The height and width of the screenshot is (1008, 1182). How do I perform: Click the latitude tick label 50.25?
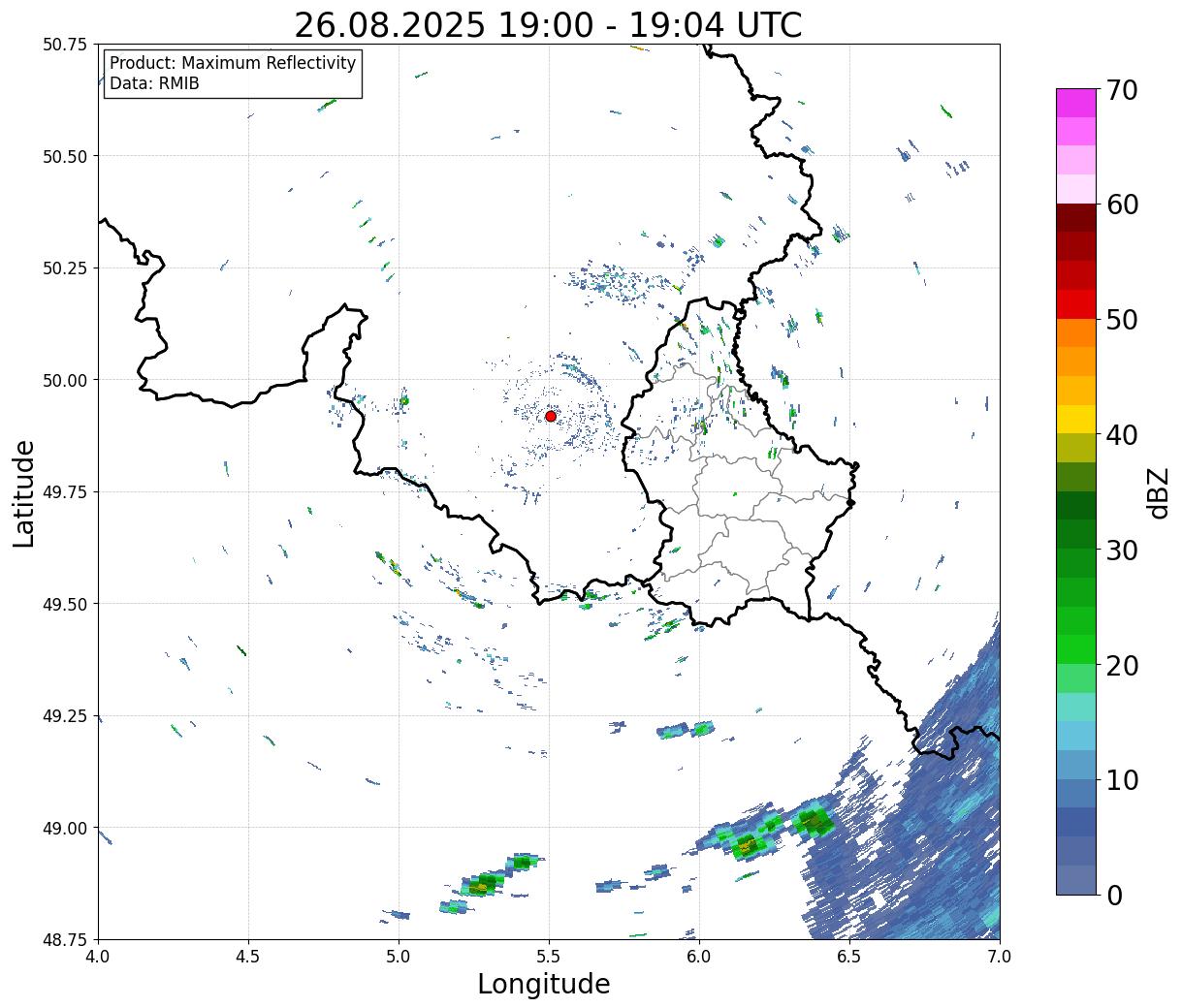coord(65,268)
